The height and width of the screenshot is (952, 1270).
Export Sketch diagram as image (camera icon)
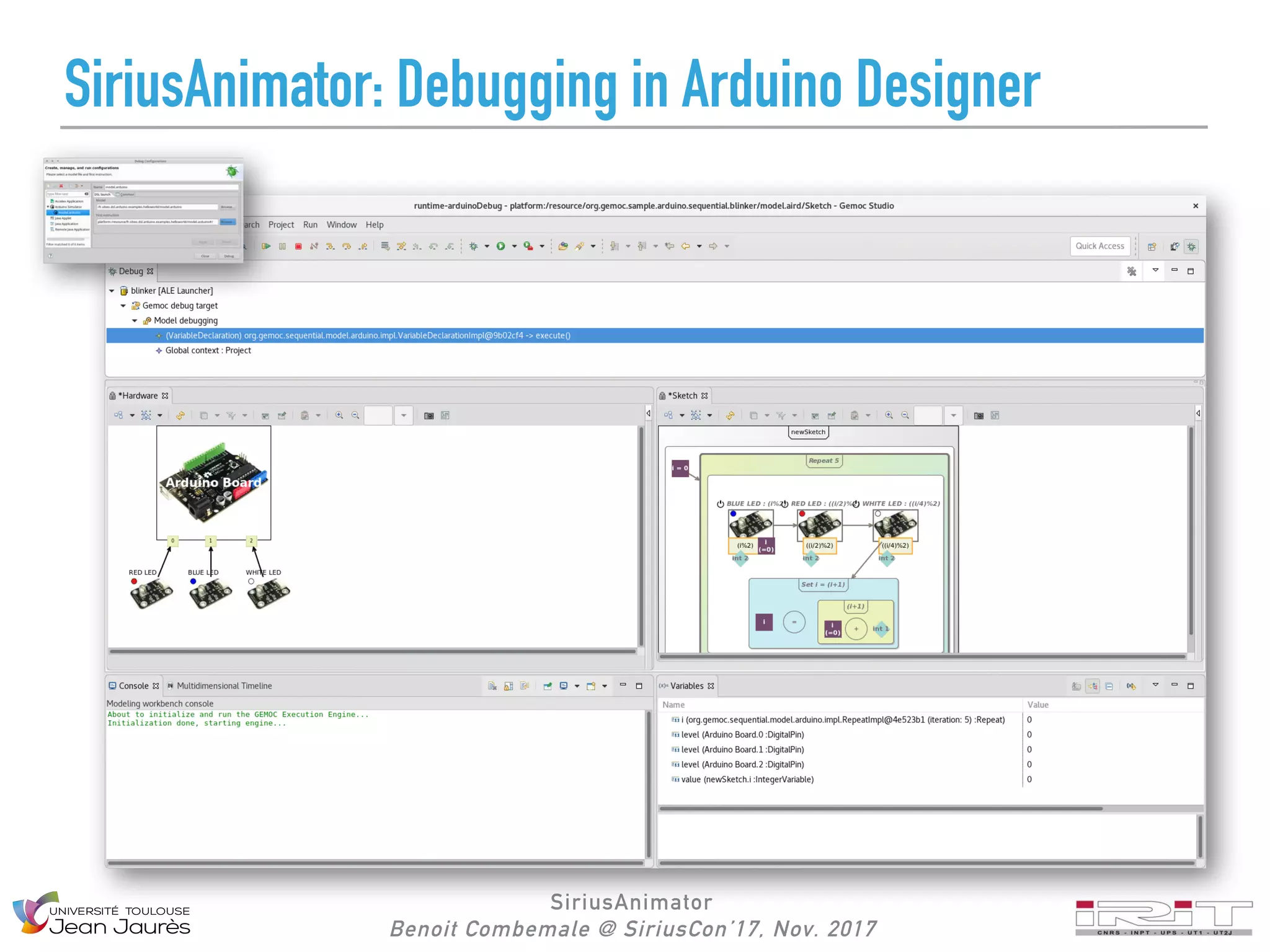coord(979,415)
